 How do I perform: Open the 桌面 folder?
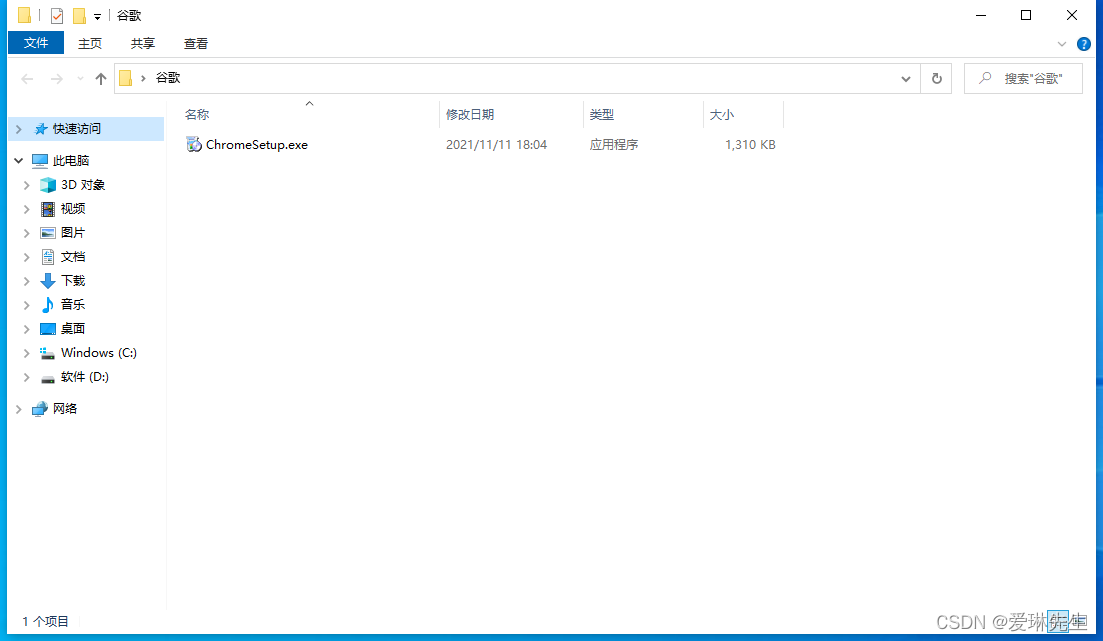coord(72,328)
